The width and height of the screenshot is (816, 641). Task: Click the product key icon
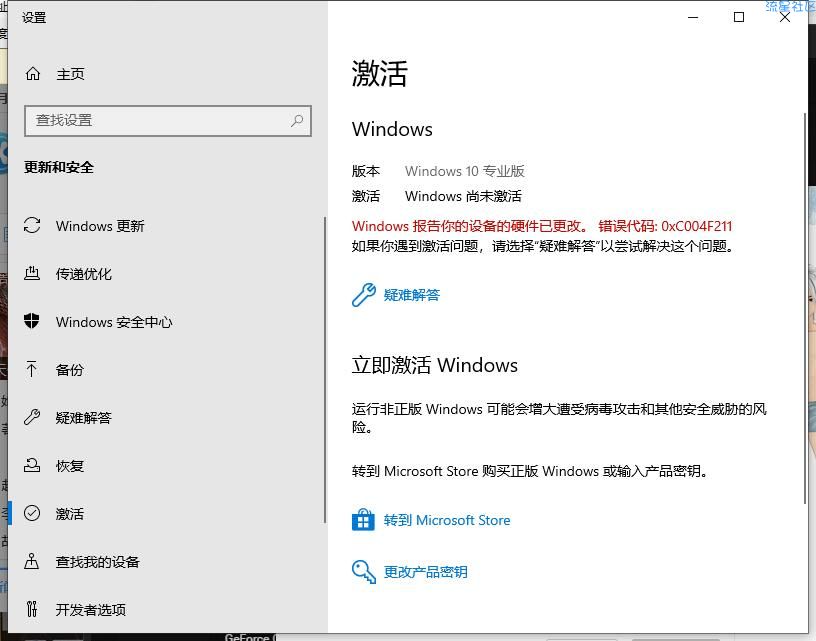click(364, 572)
